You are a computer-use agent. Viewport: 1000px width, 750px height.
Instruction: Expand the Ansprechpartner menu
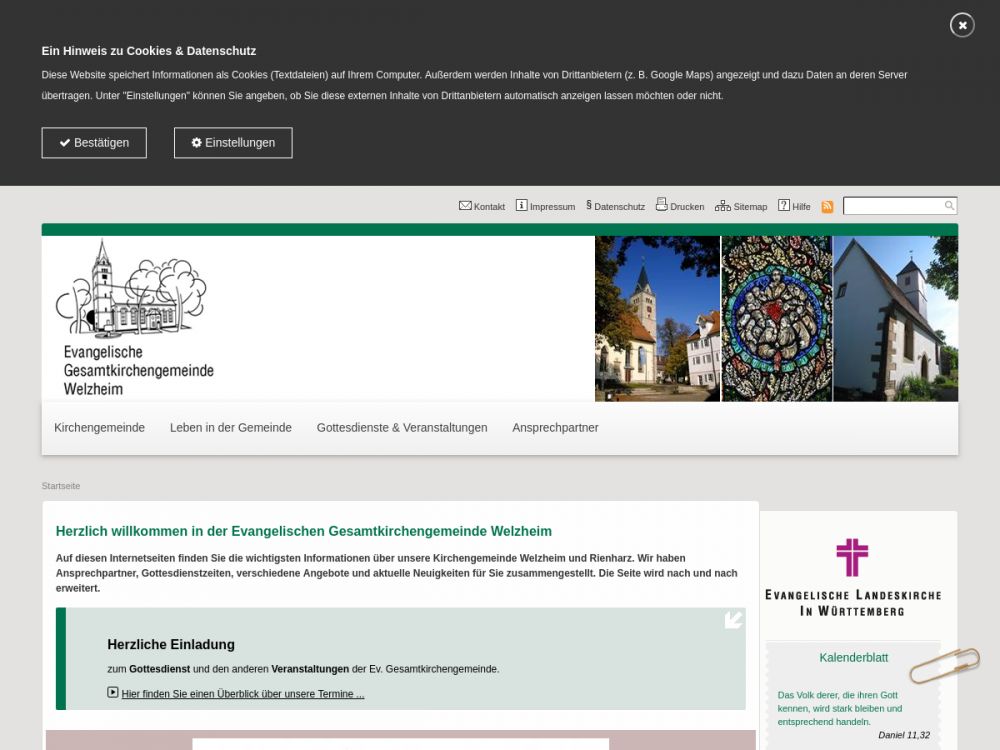555,428
